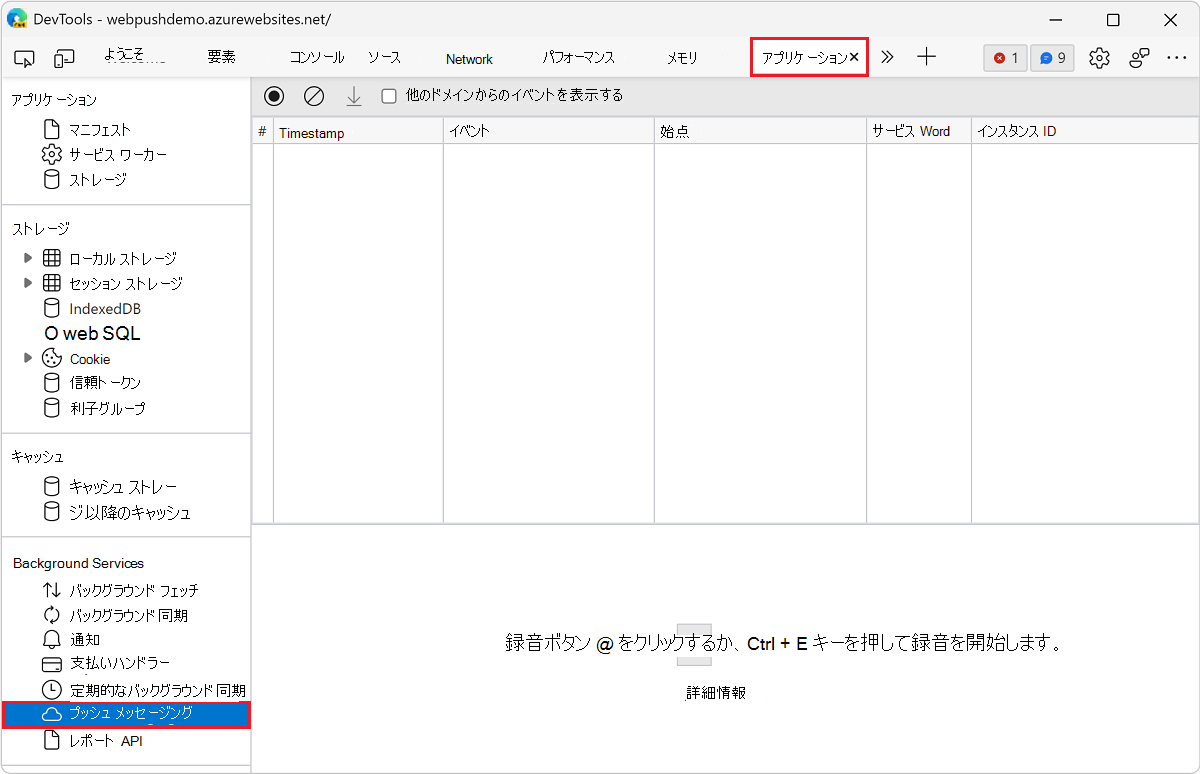Add a new tool panel with plus
1200x774 pixels.
[x=926, y=58]
